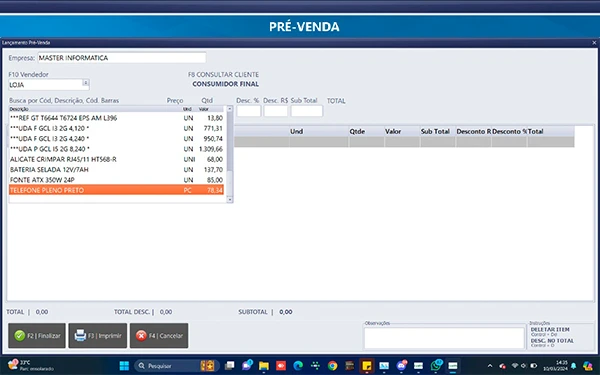Click the red X icon on F4 Cancelar
The height and width of the screenshot is (375, 600).
141,336
